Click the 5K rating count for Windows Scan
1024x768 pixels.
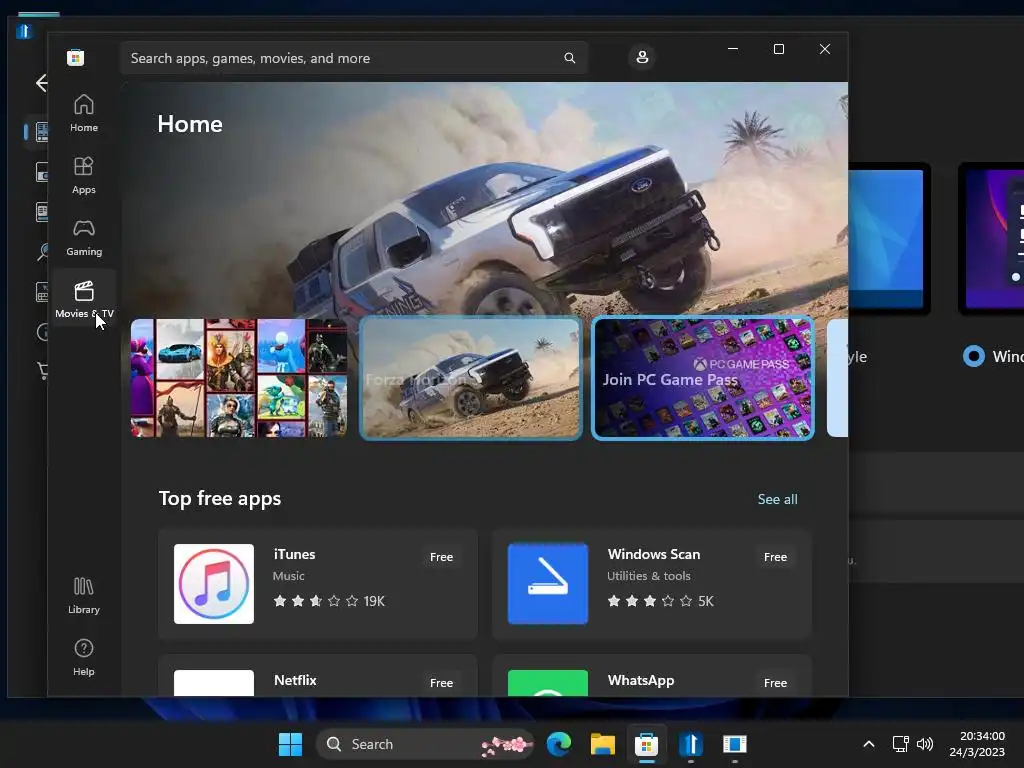(706, 601)
